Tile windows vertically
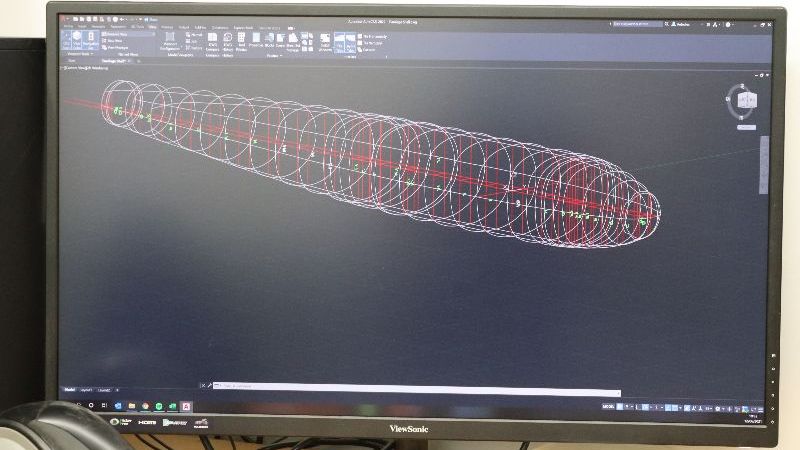Screen dimensions: 800x450 pyautogui.click(x=371, y=43)
